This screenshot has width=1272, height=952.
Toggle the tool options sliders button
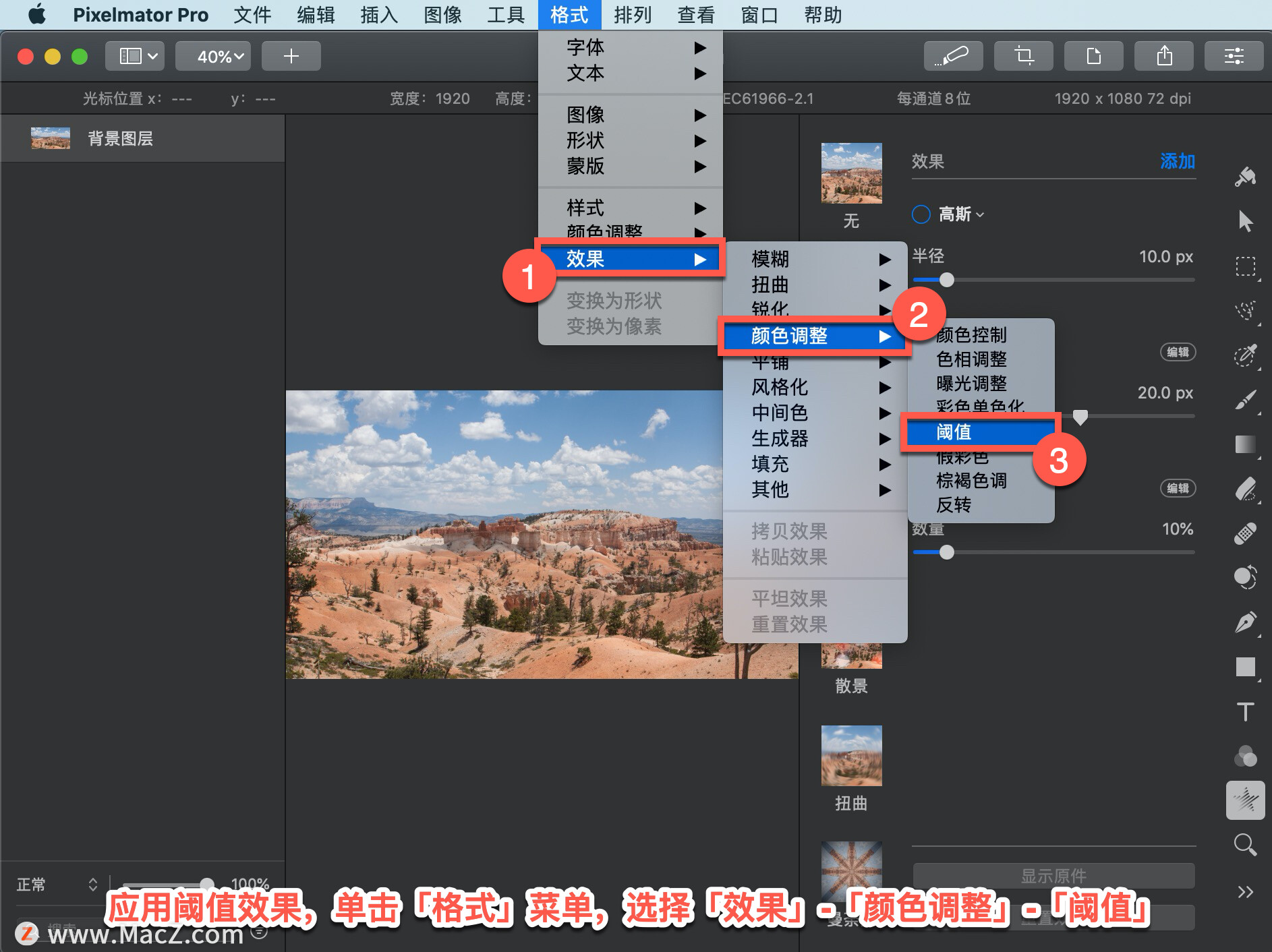coord(1234,56)
